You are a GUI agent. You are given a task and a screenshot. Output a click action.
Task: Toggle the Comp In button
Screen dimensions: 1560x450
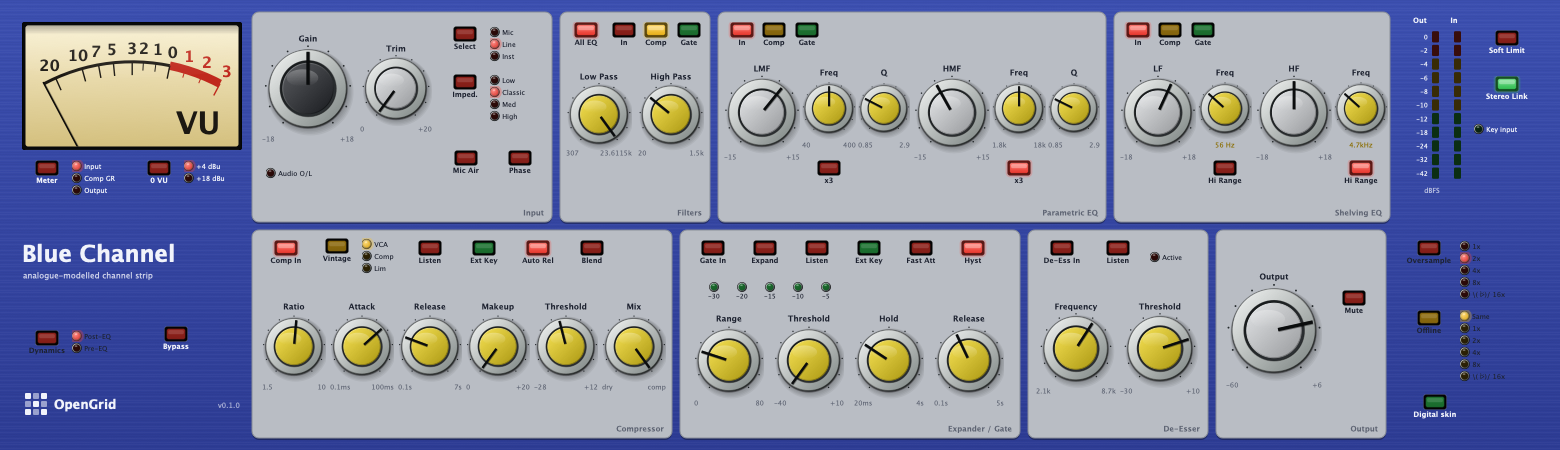[286, 248]
